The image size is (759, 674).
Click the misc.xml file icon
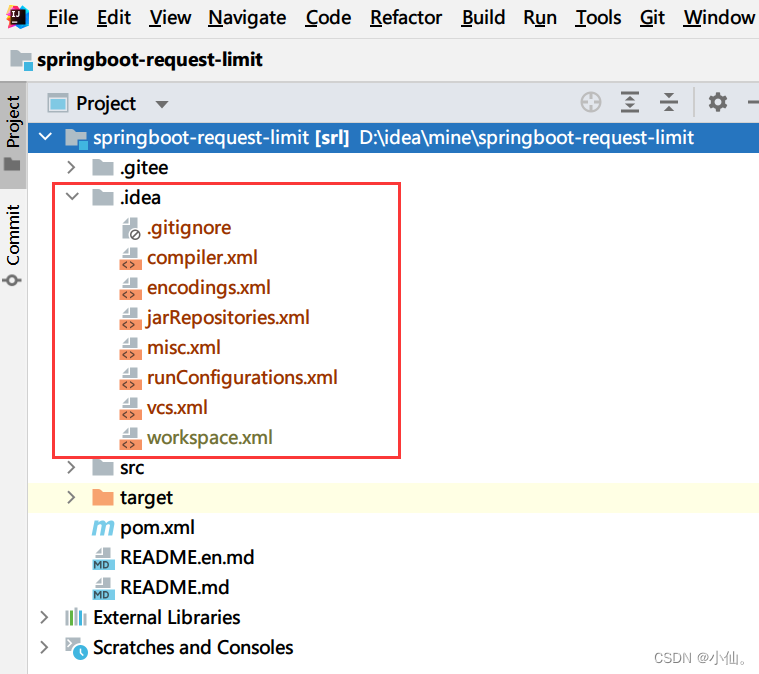tap(130, 348)
